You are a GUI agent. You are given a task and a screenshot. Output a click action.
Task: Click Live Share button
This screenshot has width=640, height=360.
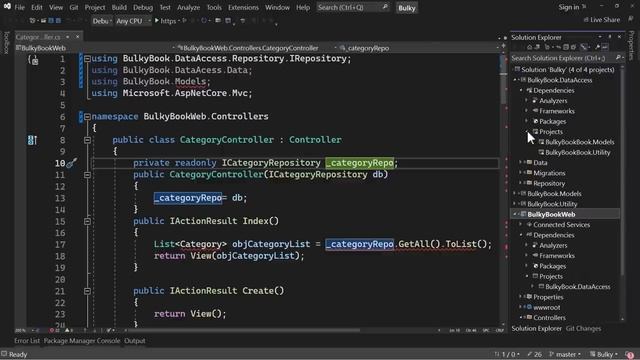click(x=602, y=20)
